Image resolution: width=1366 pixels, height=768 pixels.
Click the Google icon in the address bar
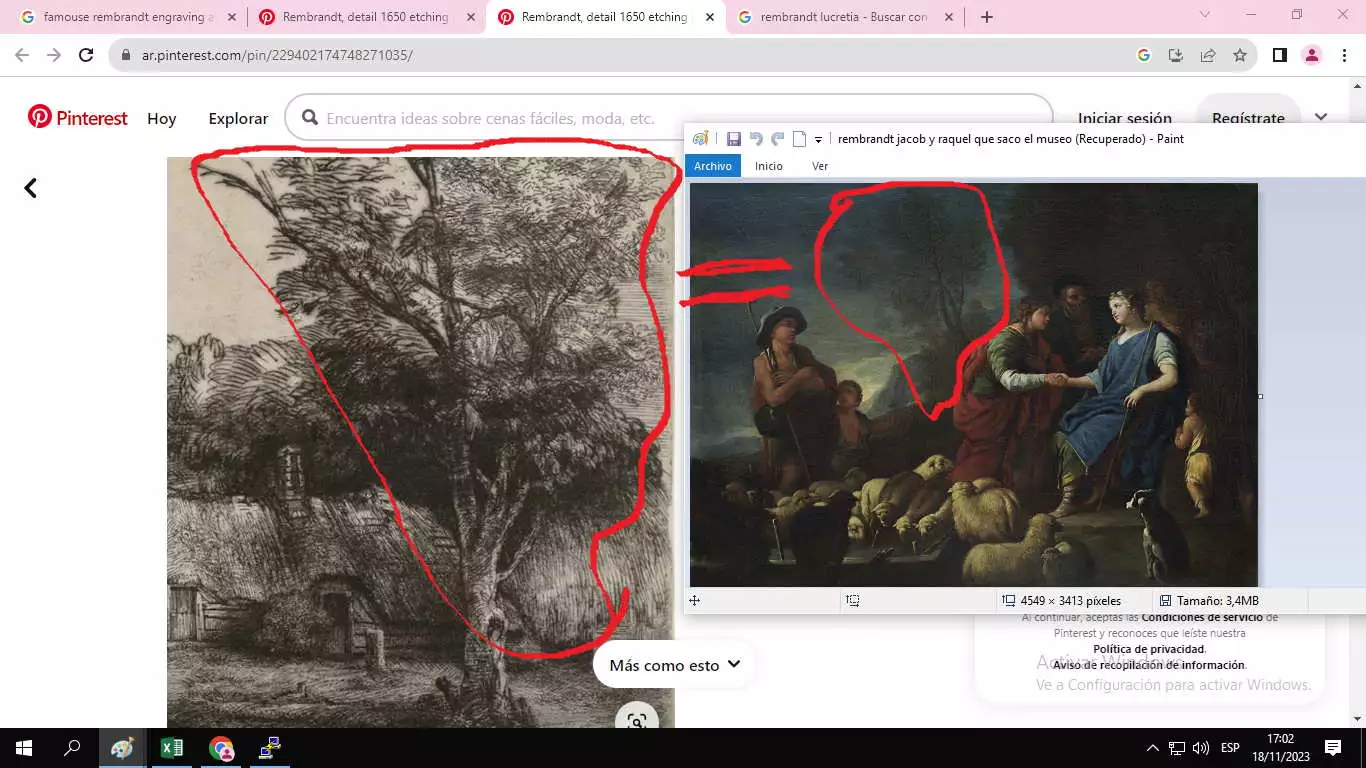pos(1144,55)
